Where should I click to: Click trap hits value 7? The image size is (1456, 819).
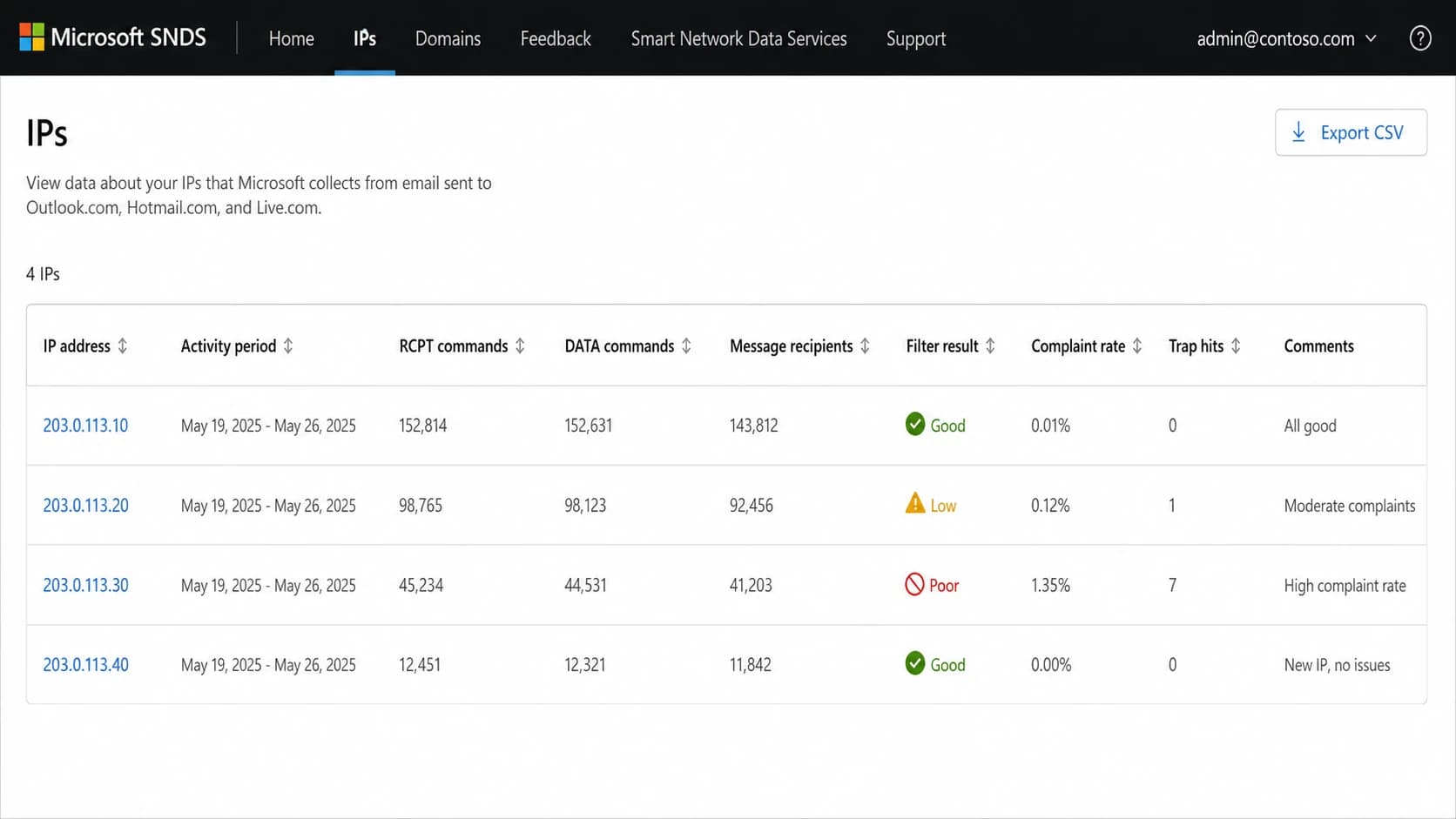pyautogui.click(x=1172, y=586)
